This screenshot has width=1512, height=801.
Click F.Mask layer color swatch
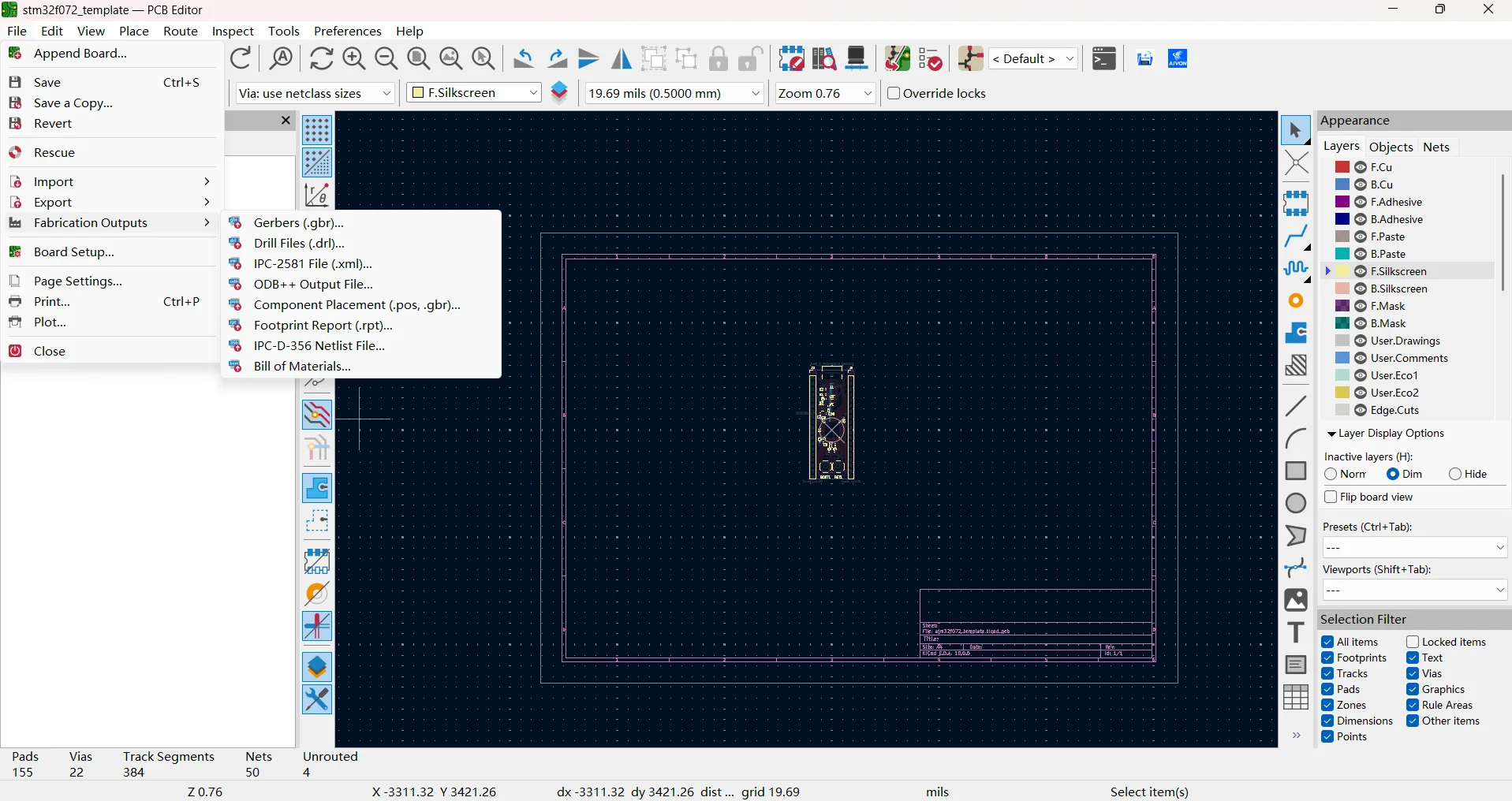click(x=1342, y=306)
